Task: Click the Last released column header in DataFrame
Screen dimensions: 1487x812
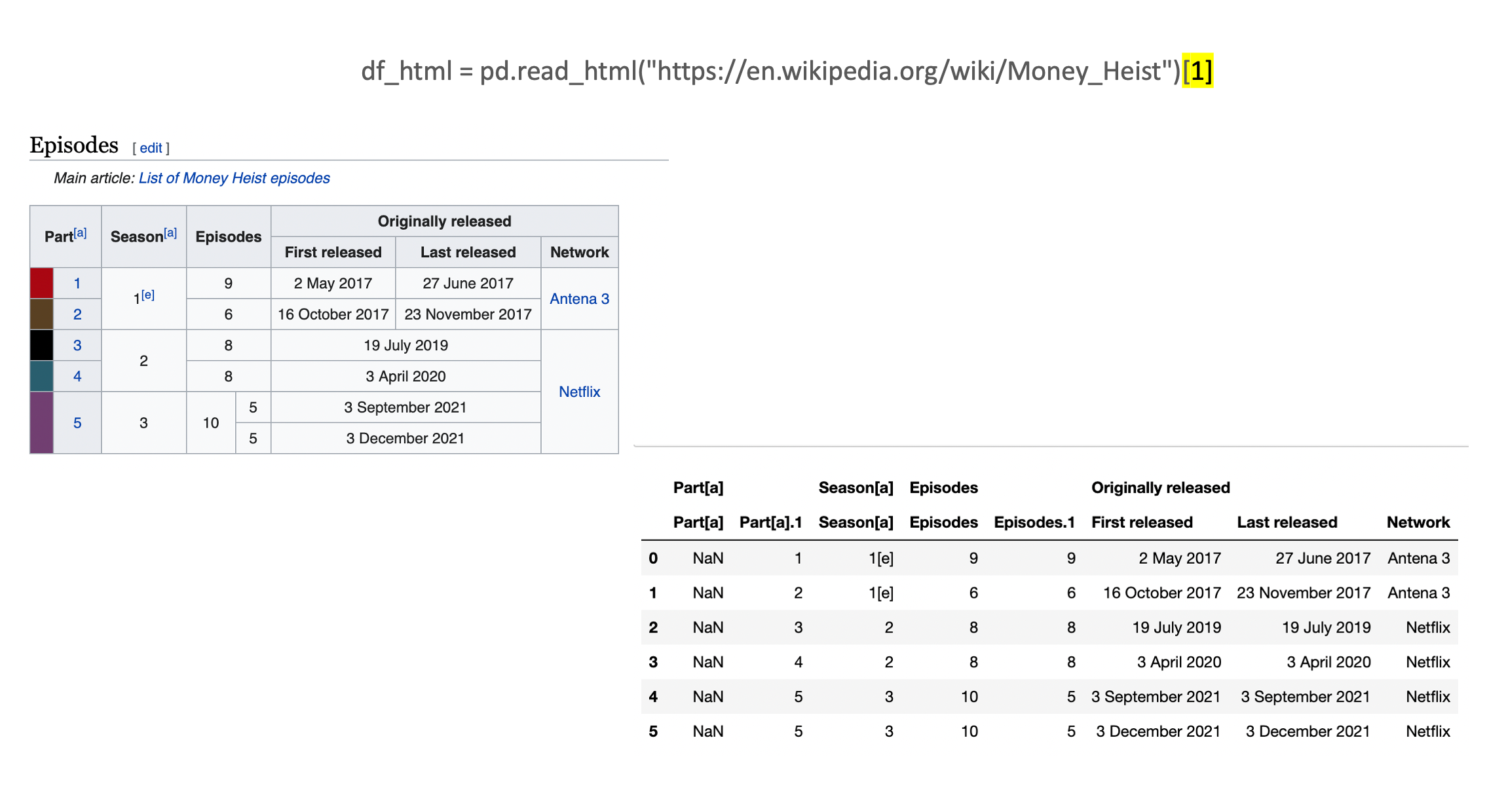Action: 1287,523
